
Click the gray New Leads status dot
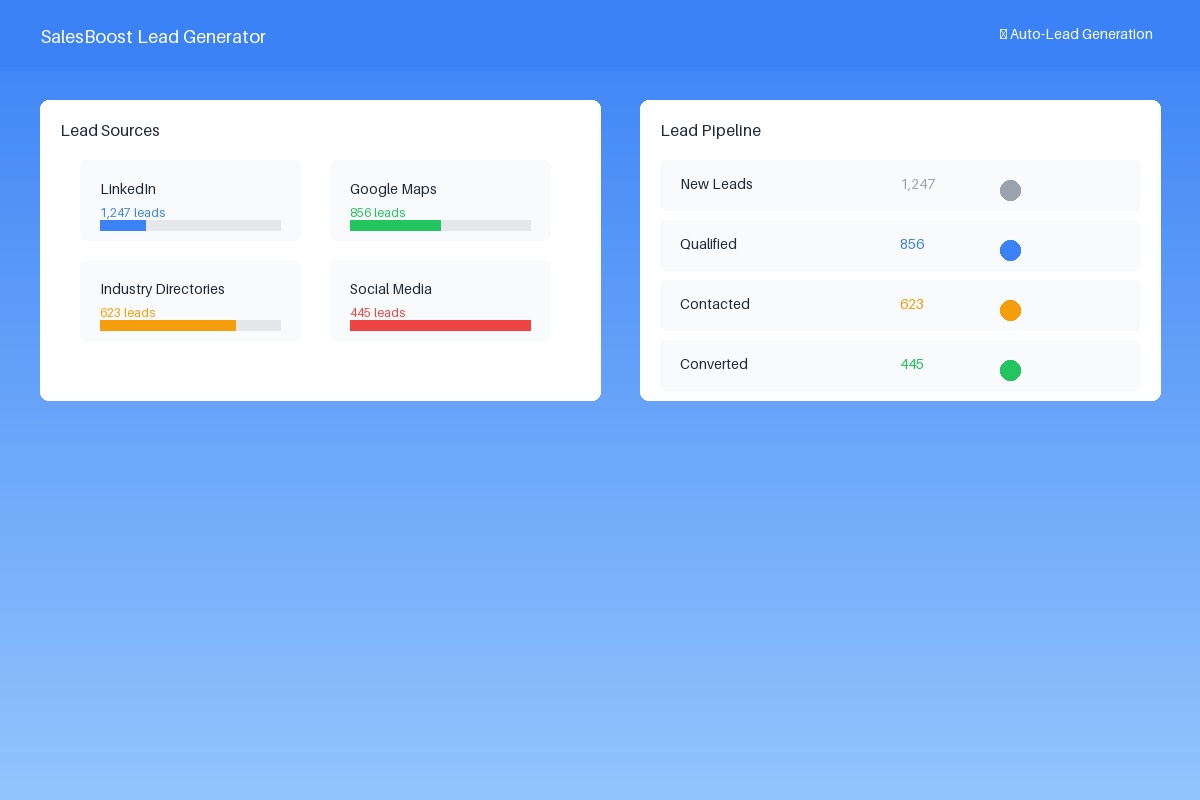click(x=1010, y=190)
